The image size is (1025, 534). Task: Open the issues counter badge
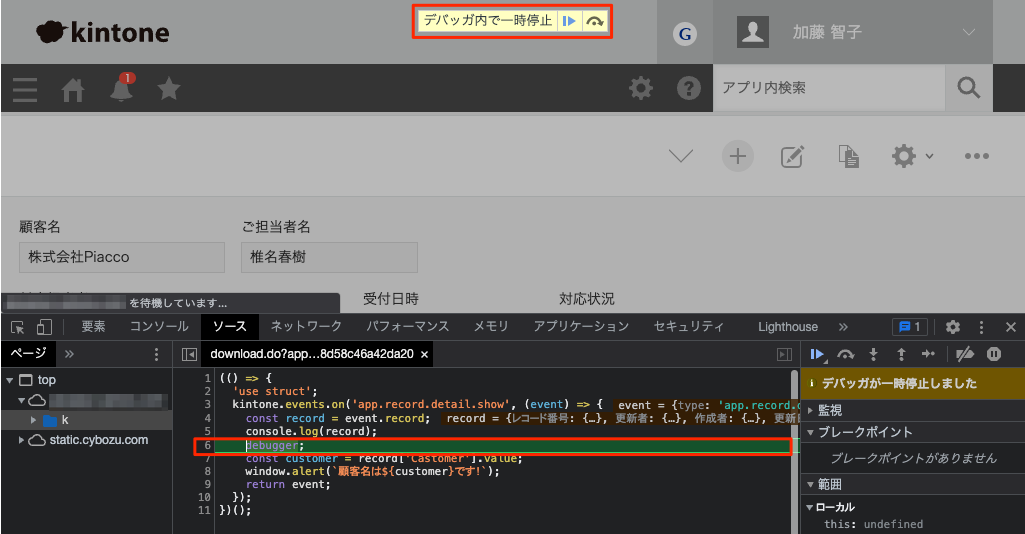[x=909, y=327]
